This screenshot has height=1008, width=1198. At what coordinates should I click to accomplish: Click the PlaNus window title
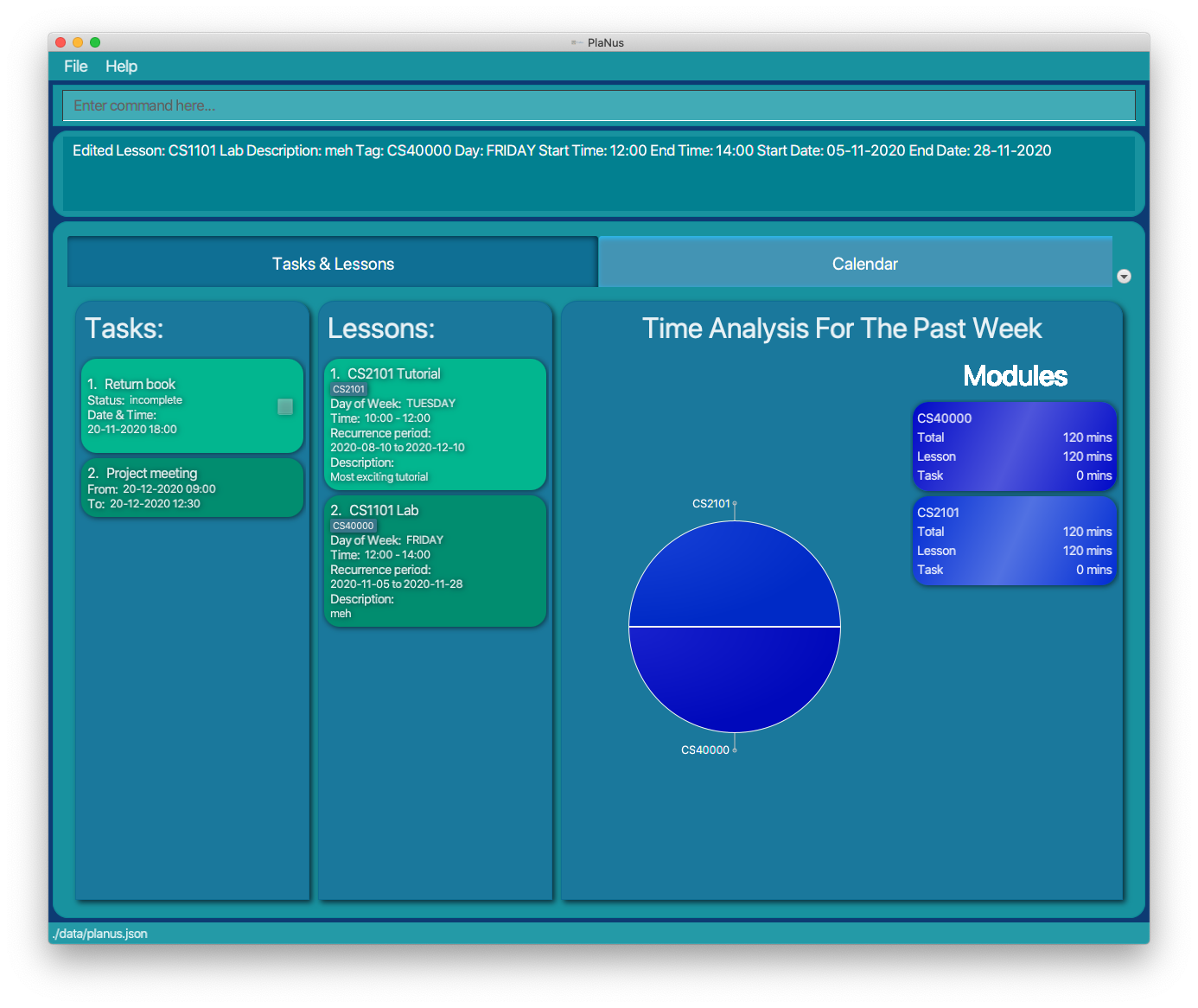(605, 42)
